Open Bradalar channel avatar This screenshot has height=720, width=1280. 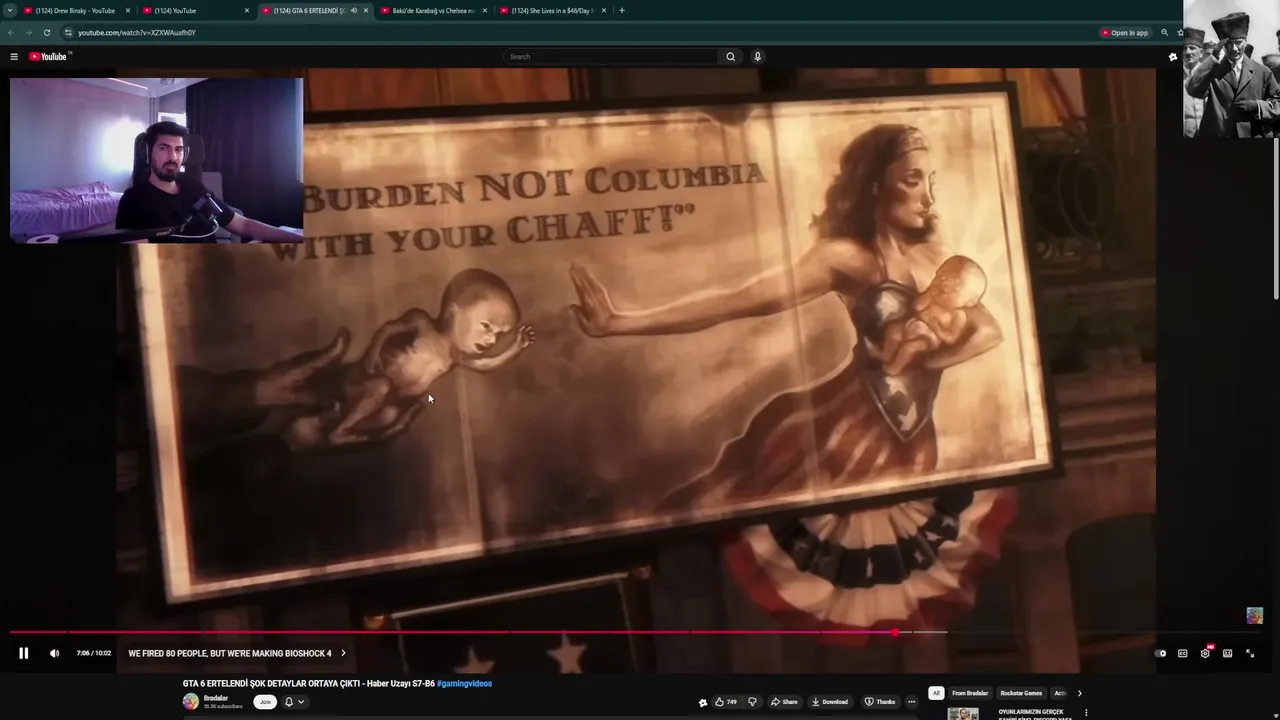(190, 702)
